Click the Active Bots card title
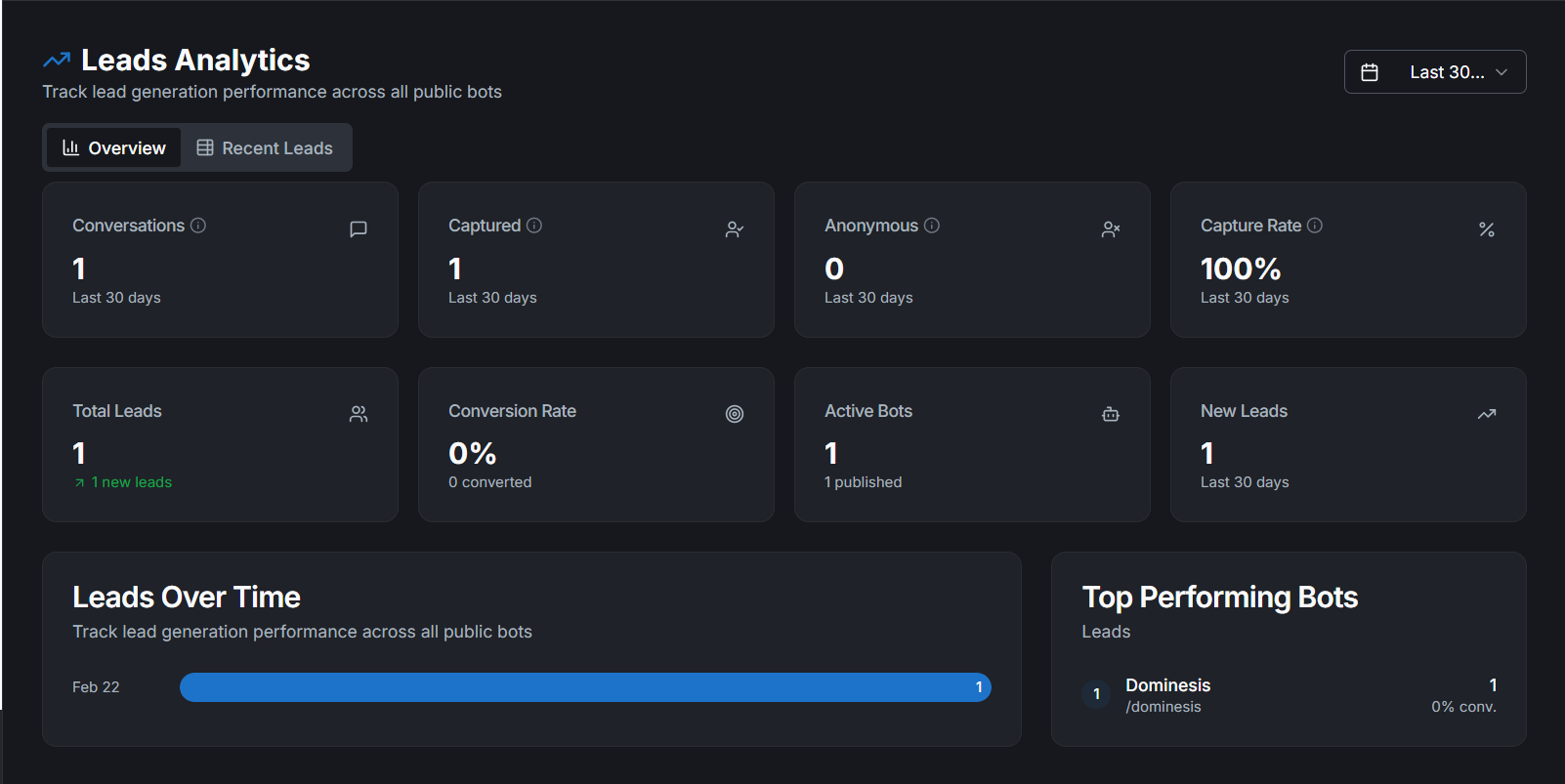The height and width of the screenshot is (784, 1565). pyautogui.click(x=868, y=411)
